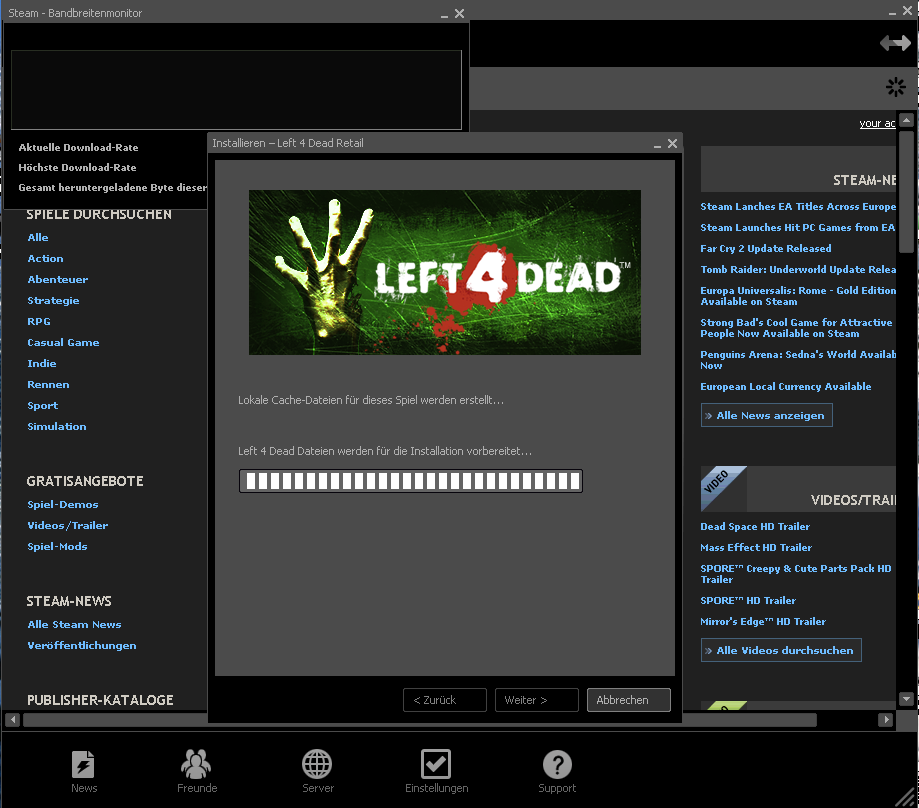919x808 pixels.
Task: Click the Weiter > button
Action: pyautogui.click(x=537, y=700)
